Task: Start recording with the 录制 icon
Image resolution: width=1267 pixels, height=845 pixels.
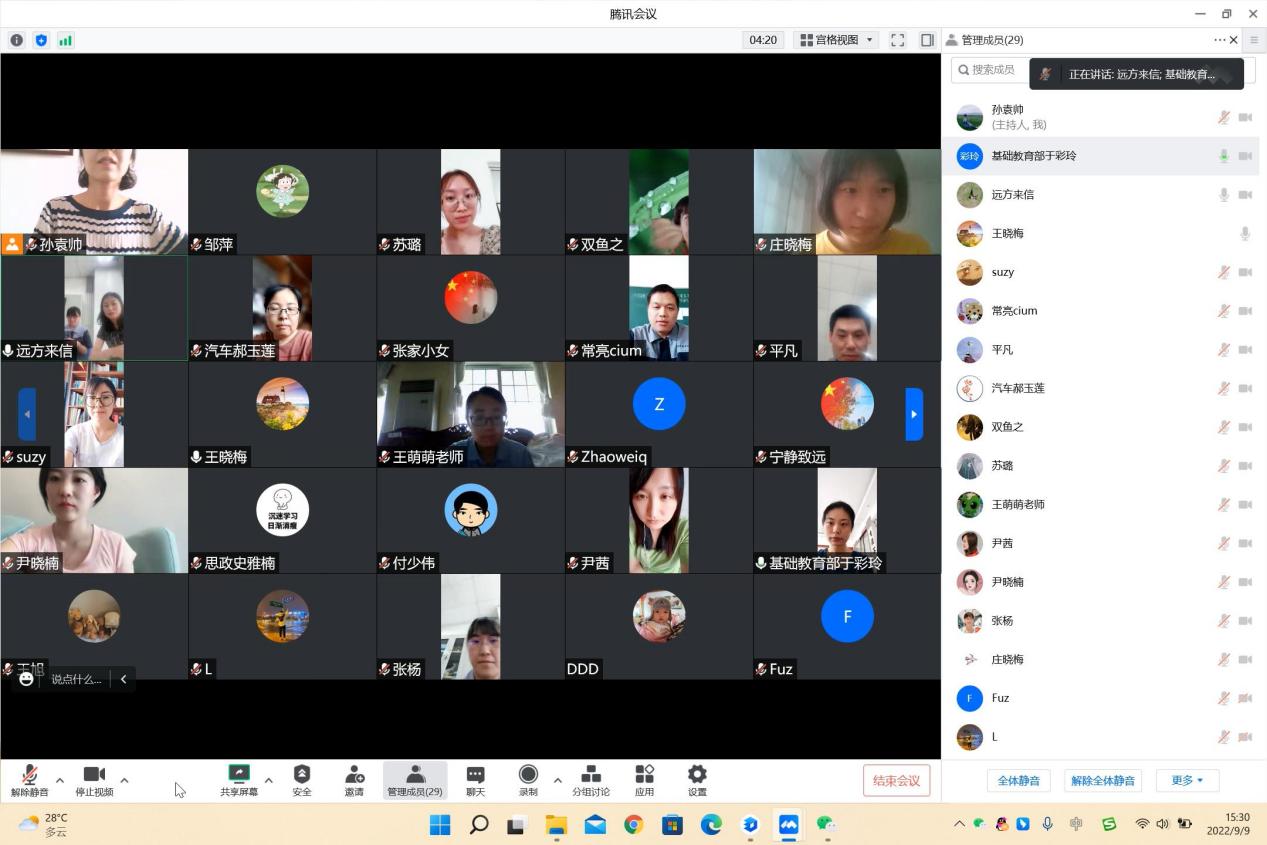Action: click(528, 775)
